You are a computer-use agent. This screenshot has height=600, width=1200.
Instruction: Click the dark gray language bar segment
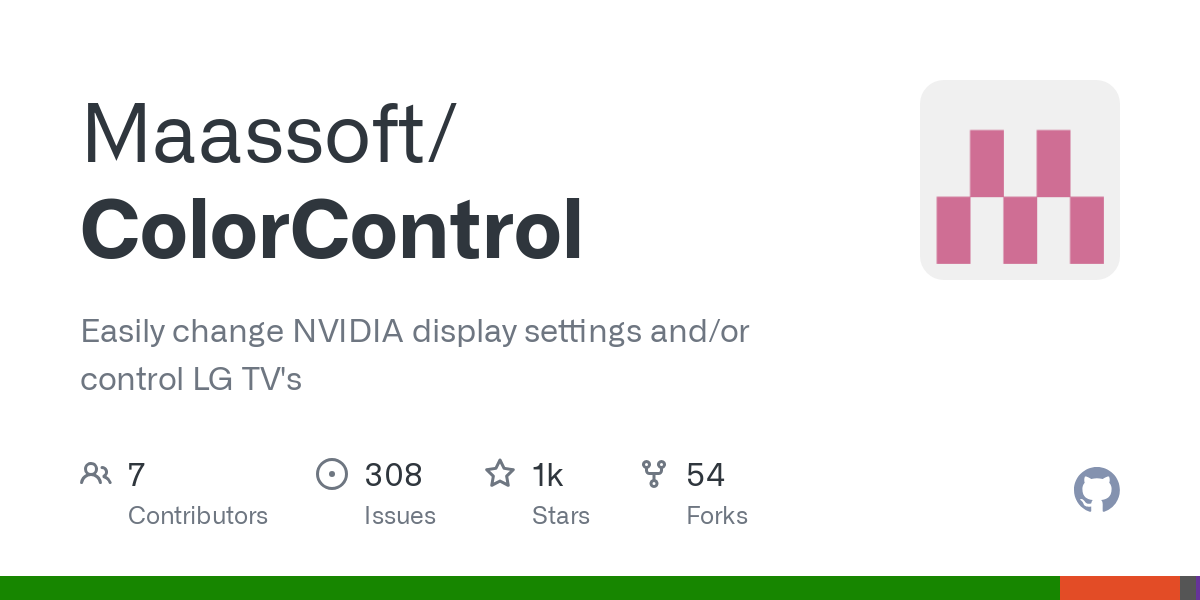click(x=1187, y=588)
